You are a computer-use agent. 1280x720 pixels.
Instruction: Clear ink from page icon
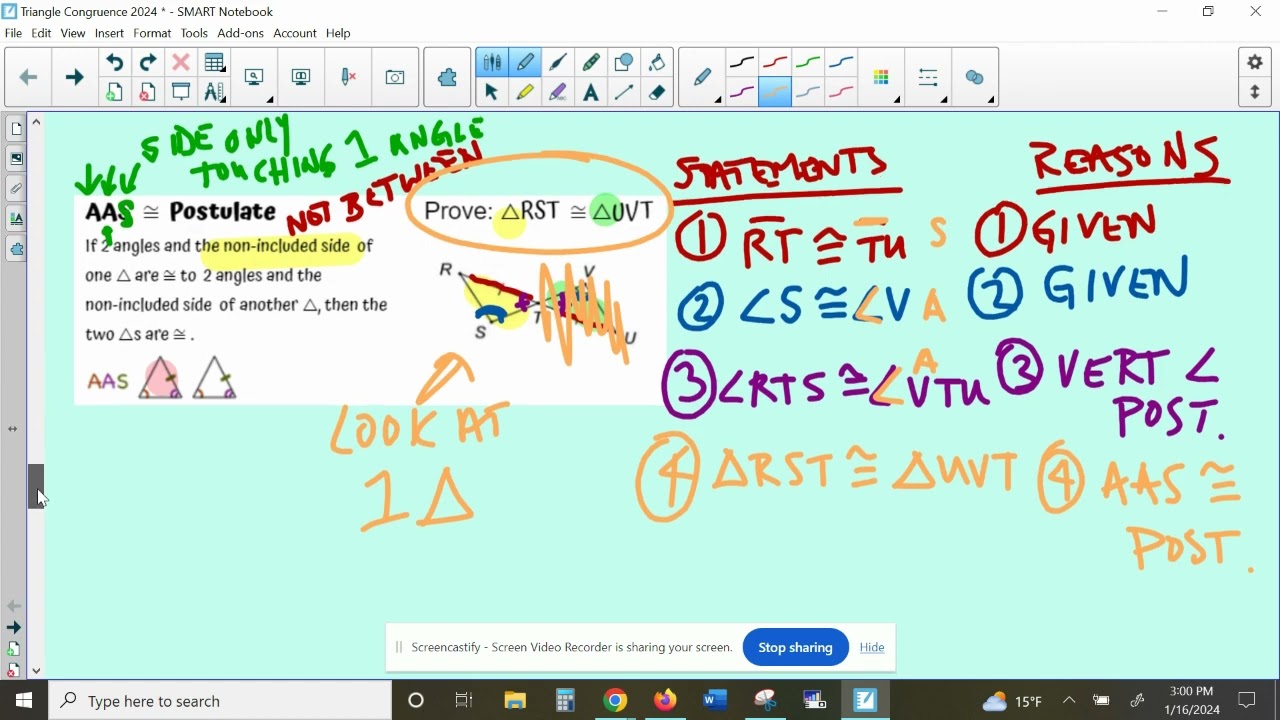click(348, 77)
